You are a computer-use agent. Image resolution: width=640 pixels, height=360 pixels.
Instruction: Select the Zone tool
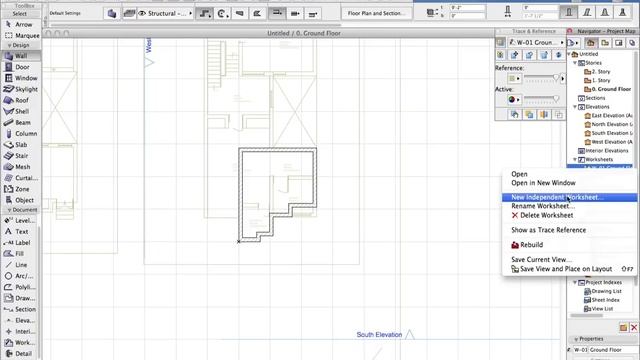click(x=20, y=189)
